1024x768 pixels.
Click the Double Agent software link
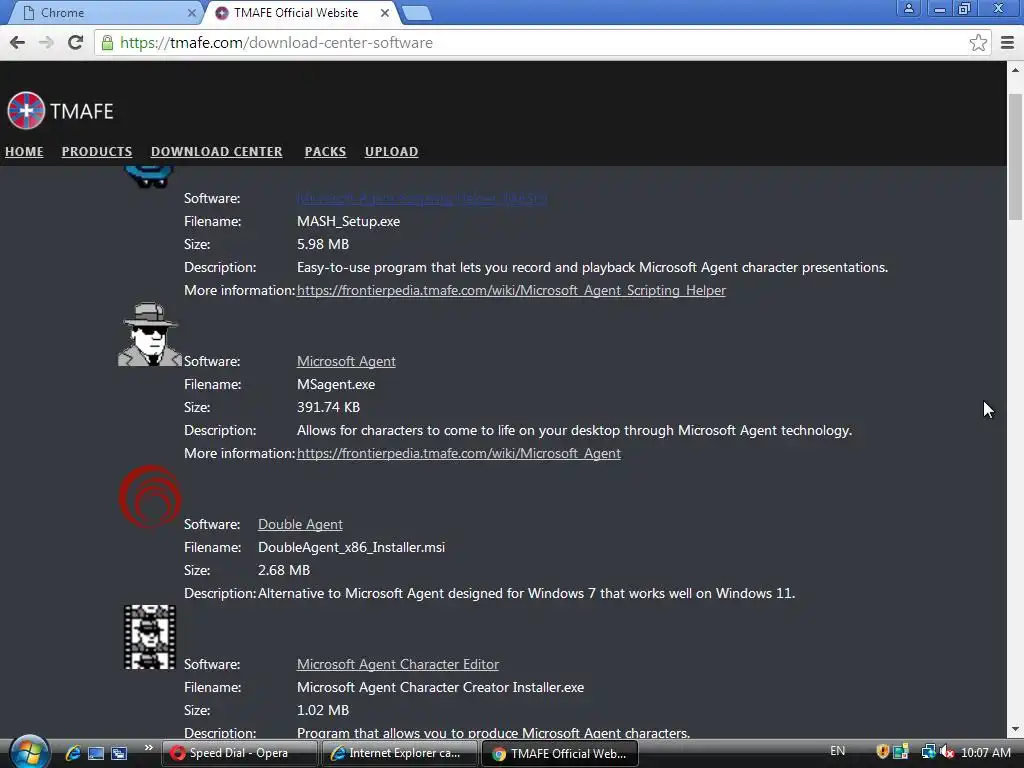click(x=300, y=524)
